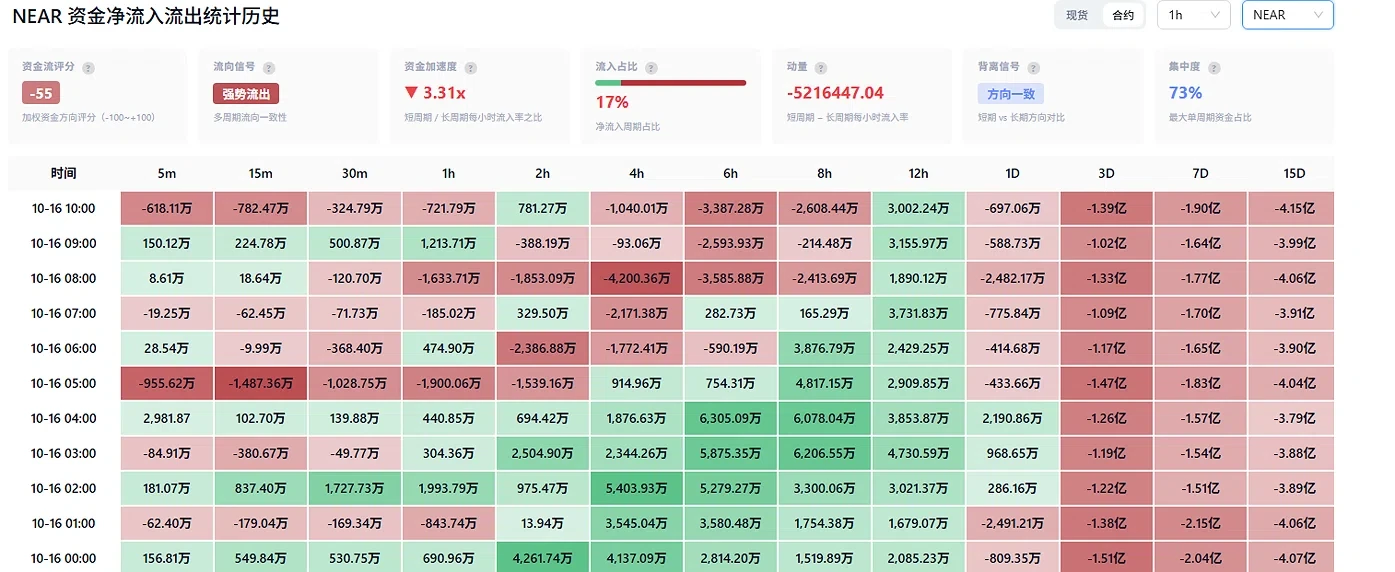Click the 时间 column header
1395x572 pixels.
(63, 173)
